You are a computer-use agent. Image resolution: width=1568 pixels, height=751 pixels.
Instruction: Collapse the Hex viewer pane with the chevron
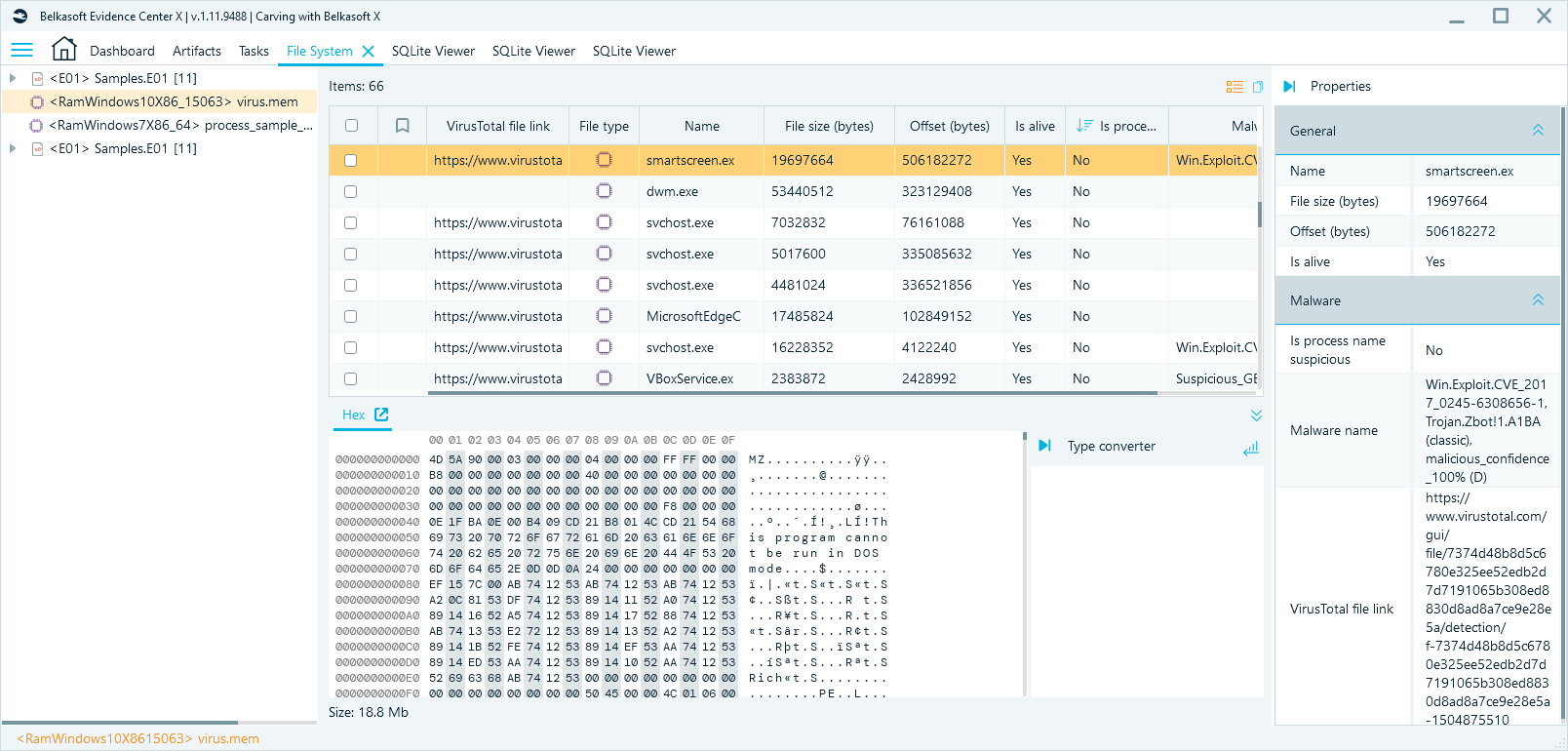1256,415
